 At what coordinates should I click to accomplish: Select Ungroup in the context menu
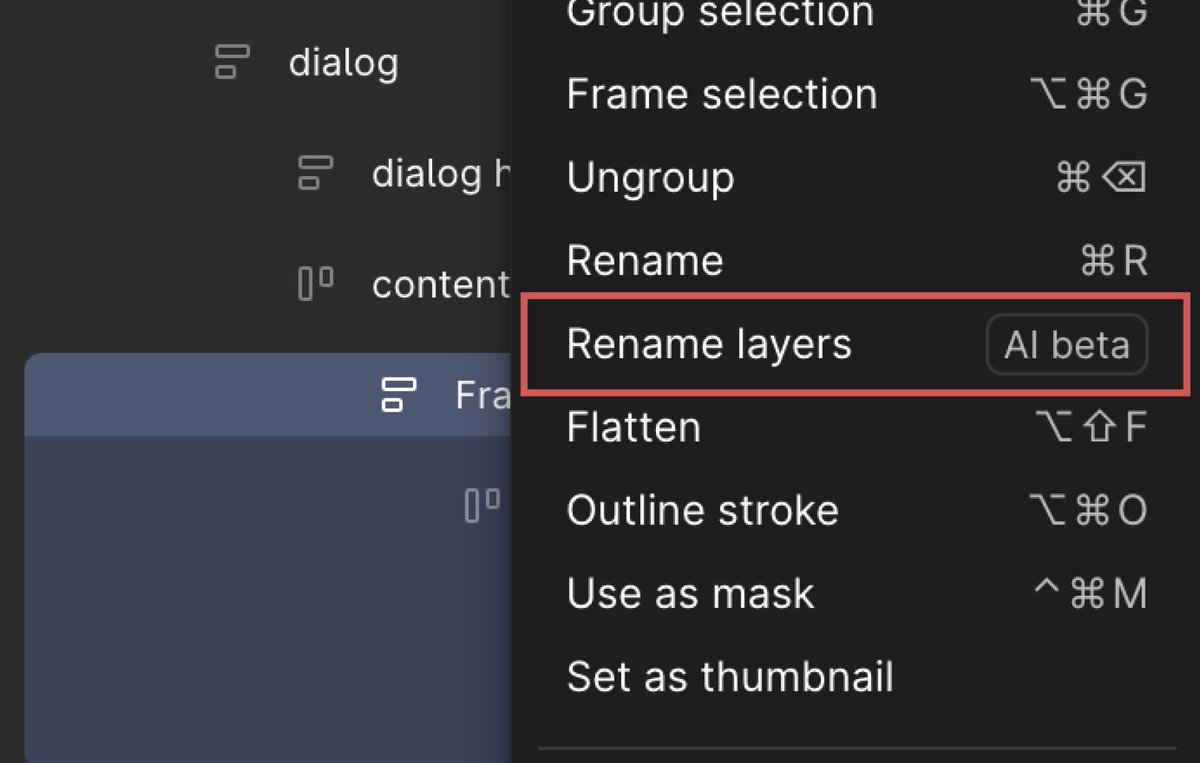856,177
